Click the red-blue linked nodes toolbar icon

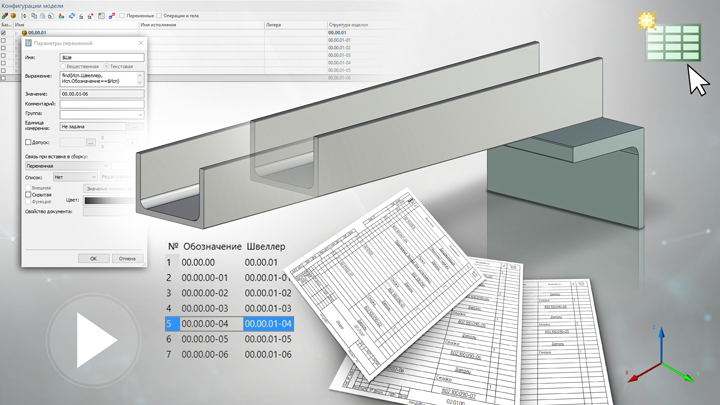pos(112,16)
